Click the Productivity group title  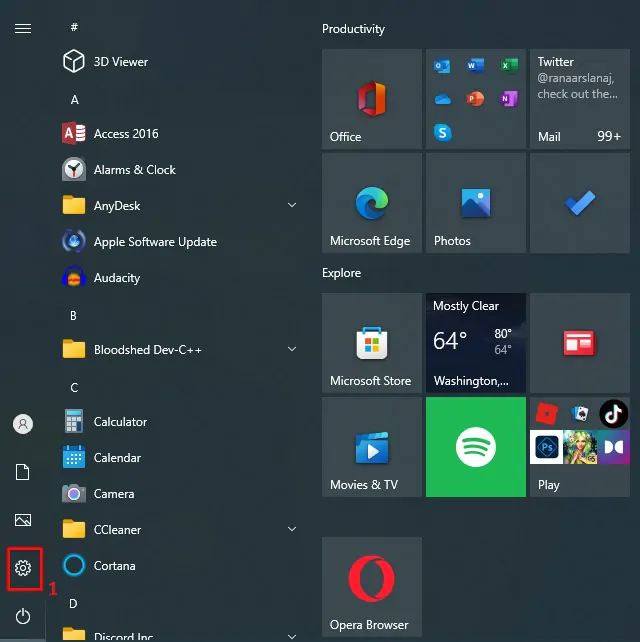click(x=353, y=29)
